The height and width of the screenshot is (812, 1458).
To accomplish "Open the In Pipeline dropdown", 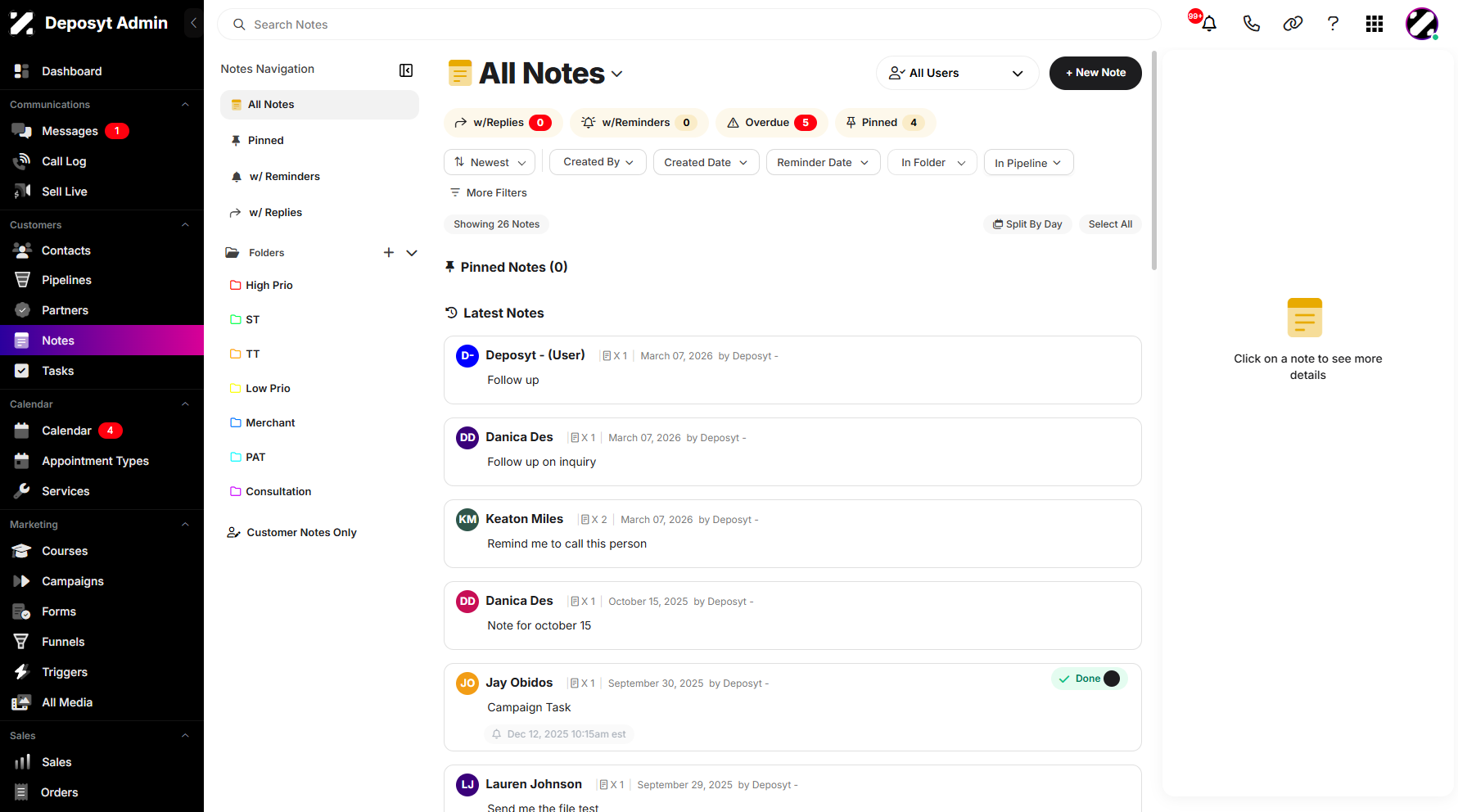I will pyautogui.click(x=1028, y=162).
